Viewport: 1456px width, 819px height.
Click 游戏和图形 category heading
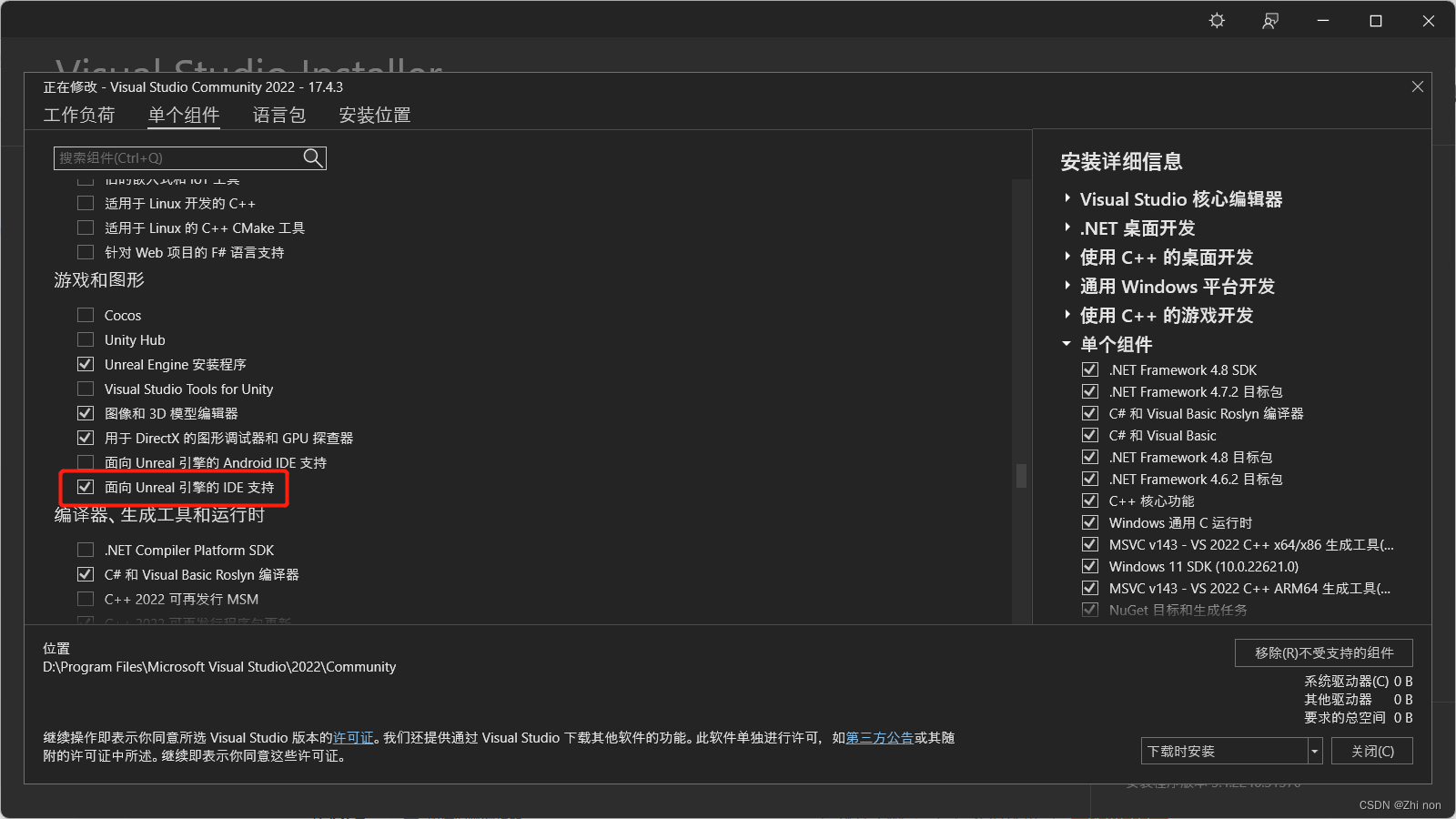click(x=99, y=280)
